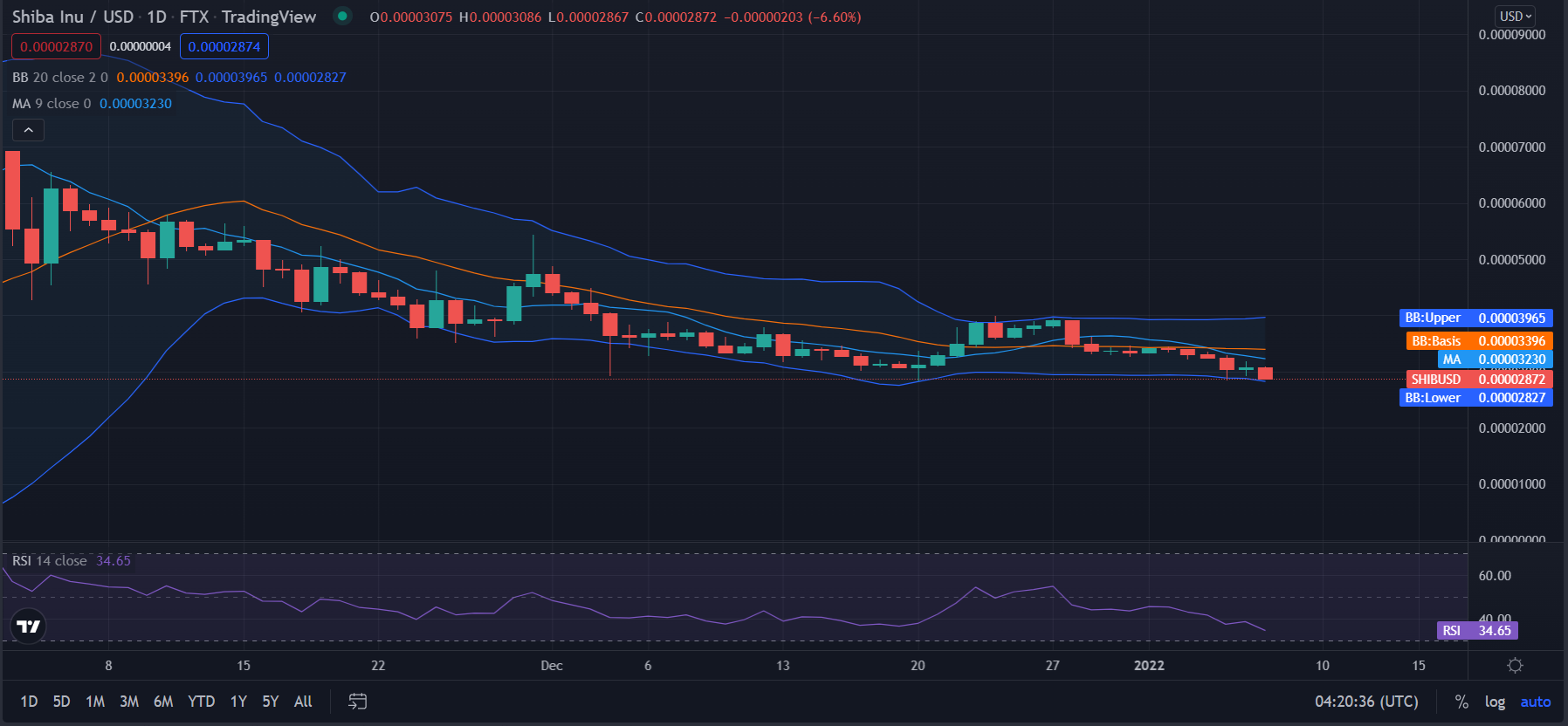
Task: Select the MA 9 close 0 legend
Action: (52, 104)
